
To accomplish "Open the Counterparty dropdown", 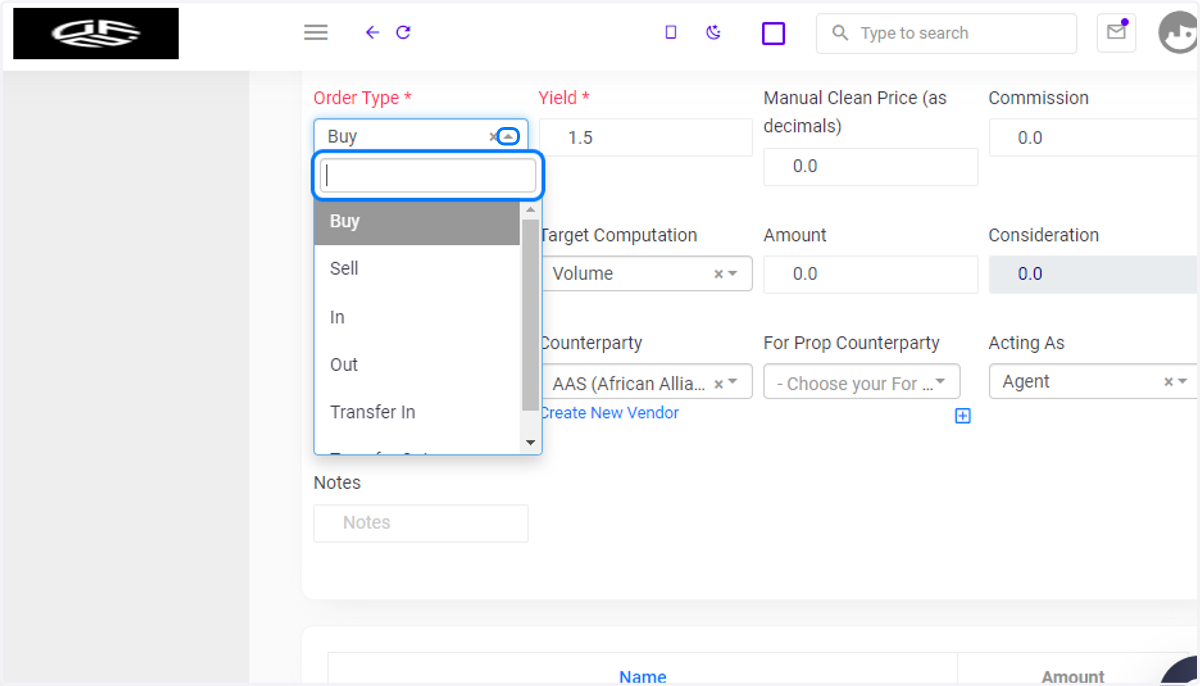I will pyautogui.click(x=646, y=382).
